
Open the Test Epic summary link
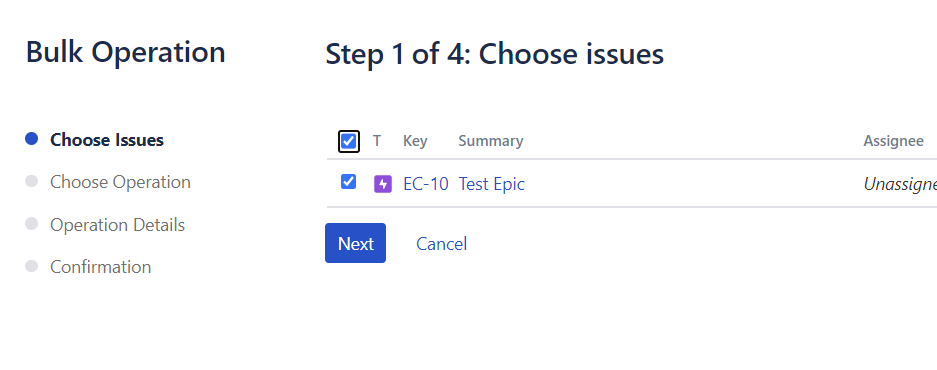pos(492,184)
